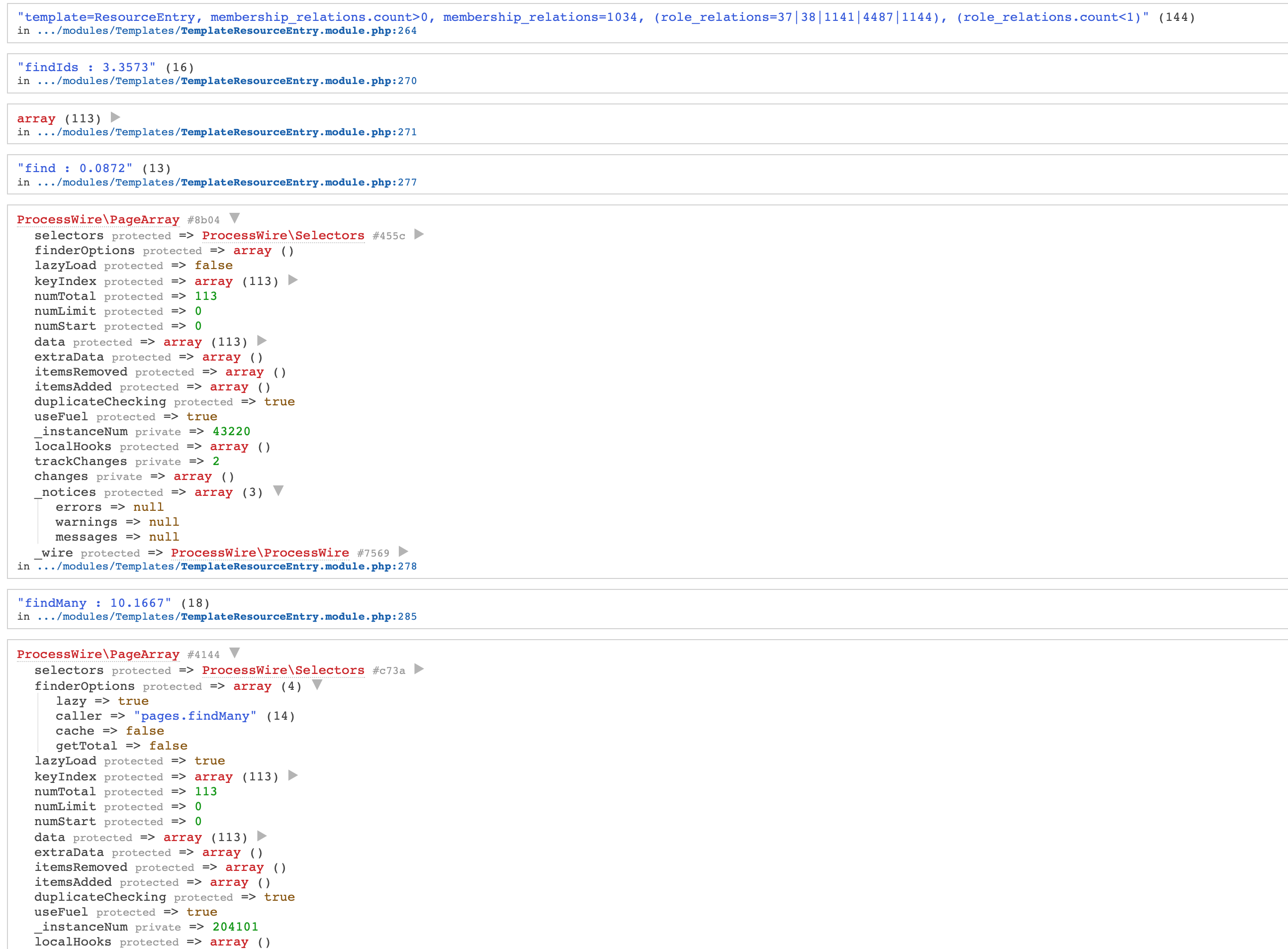This screenshot has height=949, width=1288.
Task: Collapse the ProcessWire\PageArray #8b04 dump
Action: [234, 218]
